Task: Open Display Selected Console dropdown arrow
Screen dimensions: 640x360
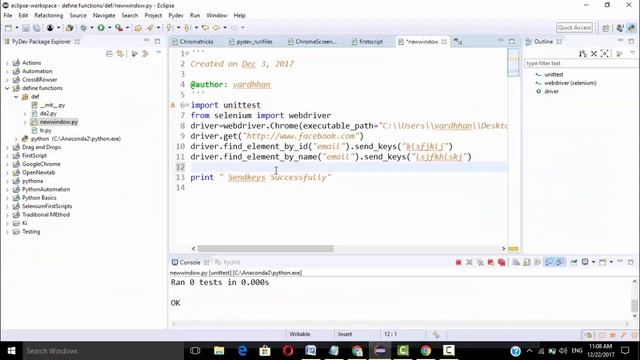Action: tap(593, 262)
